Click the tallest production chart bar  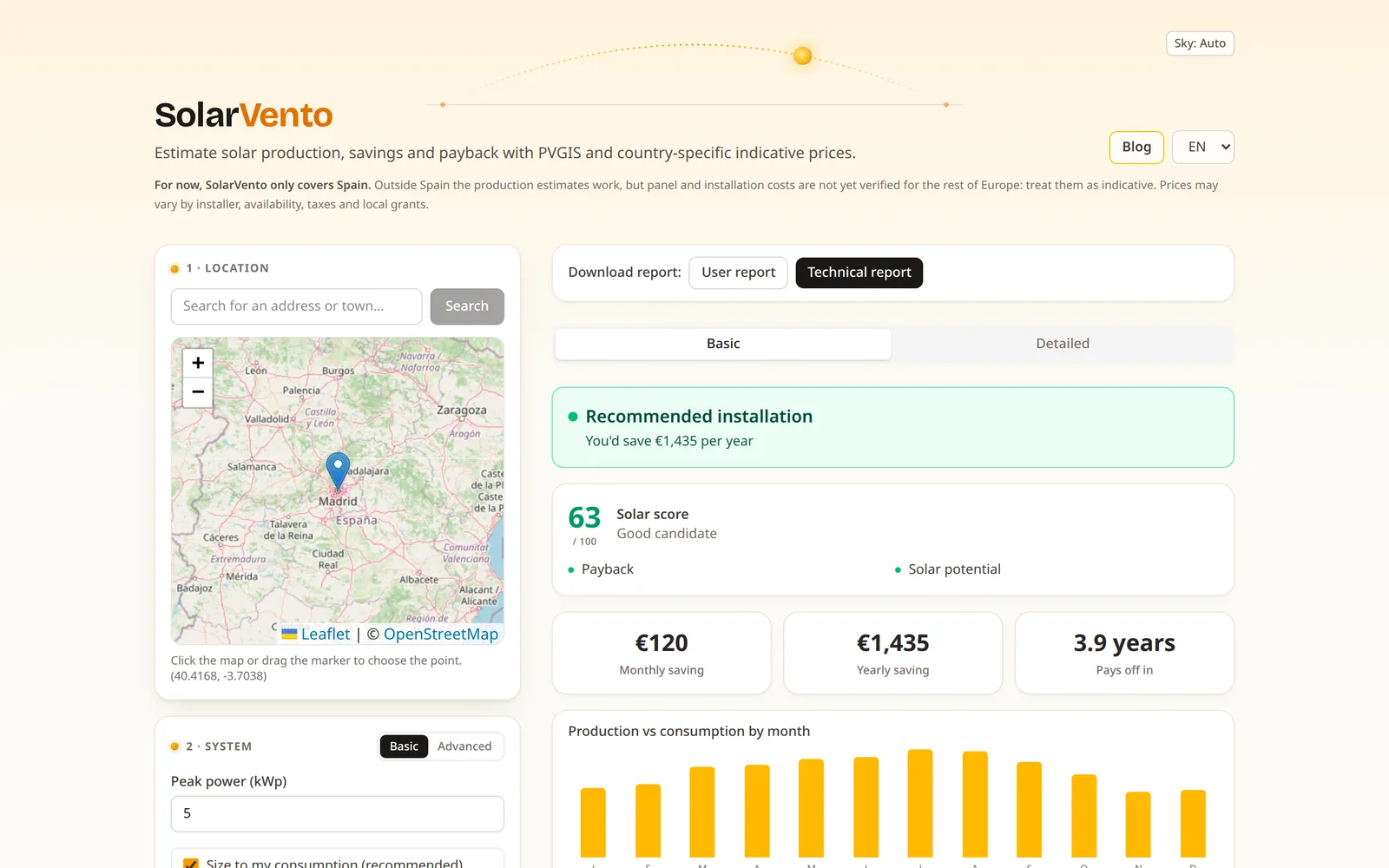920,804
